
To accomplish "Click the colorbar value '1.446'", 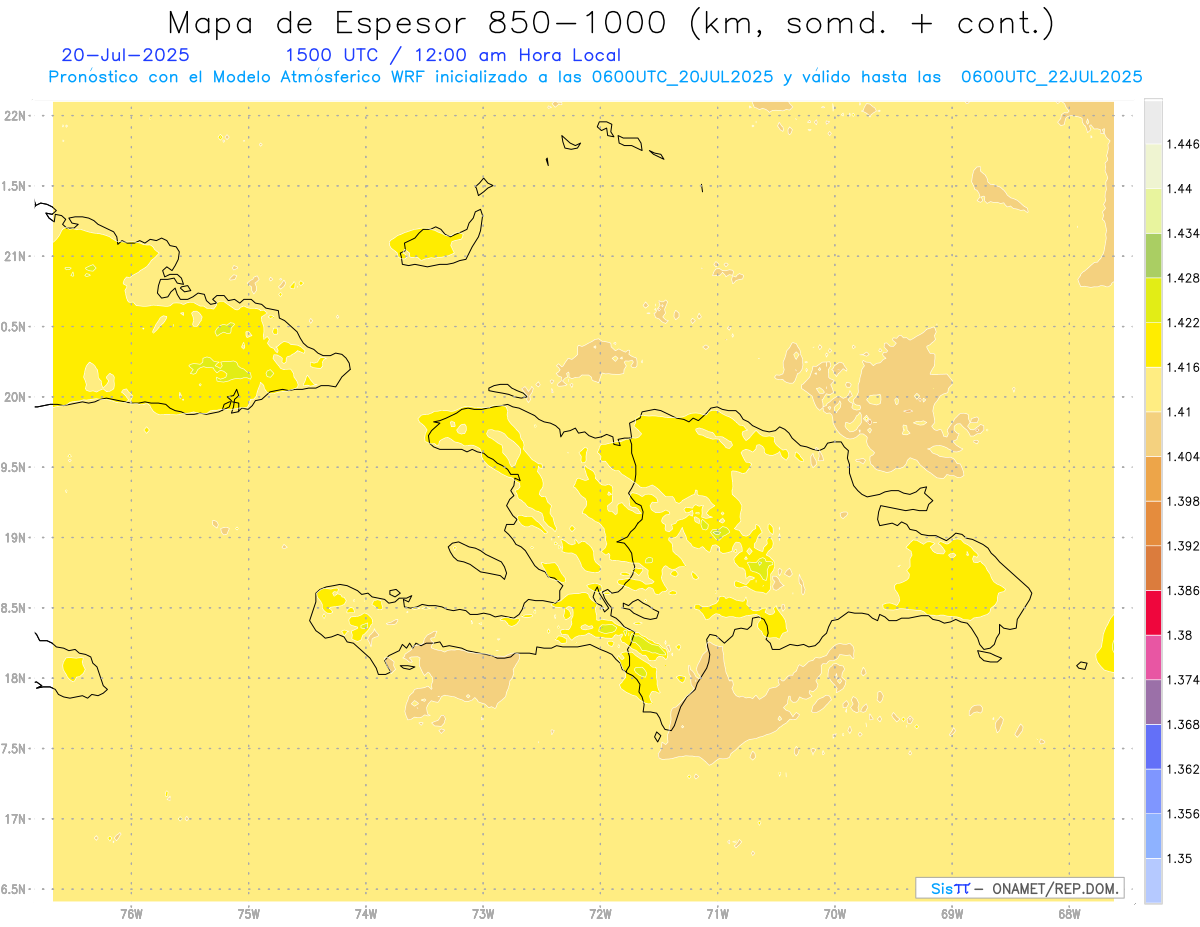I will click(x=1182, y=144).
